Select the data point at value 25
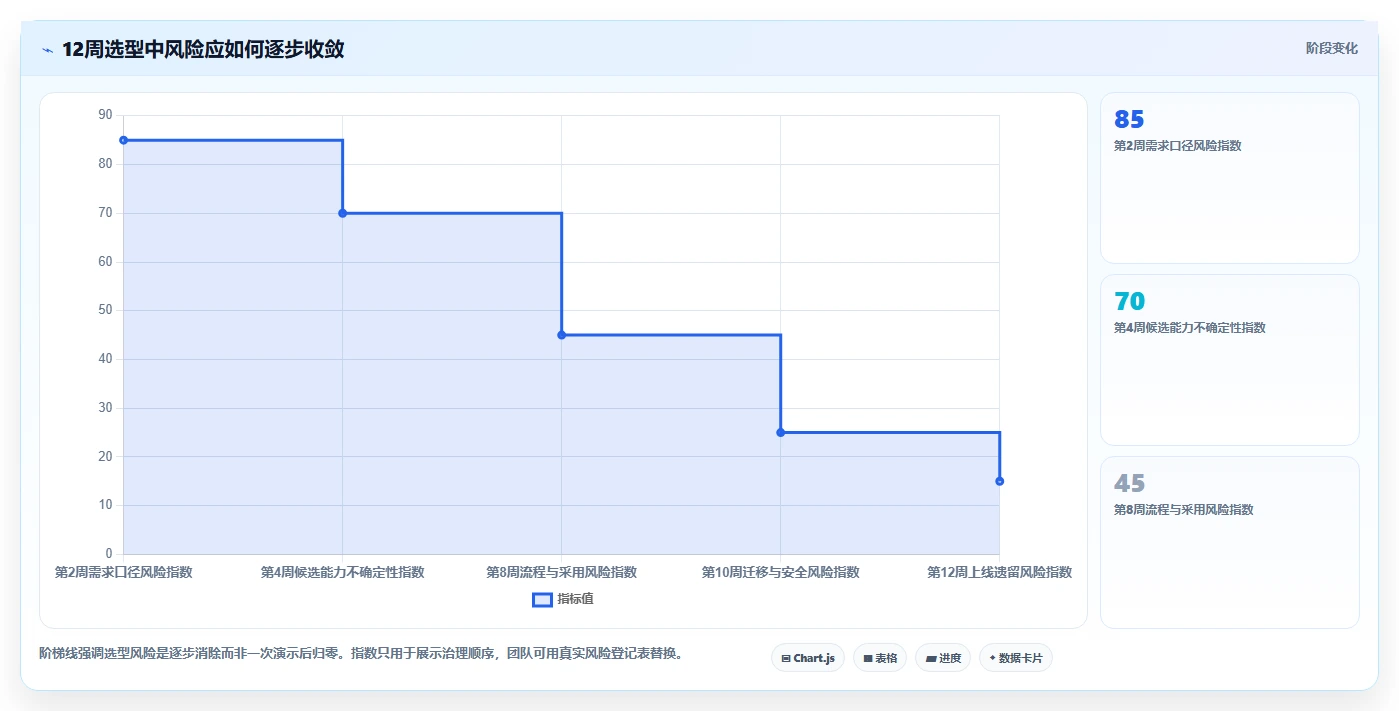 click(x=781, y=433)
